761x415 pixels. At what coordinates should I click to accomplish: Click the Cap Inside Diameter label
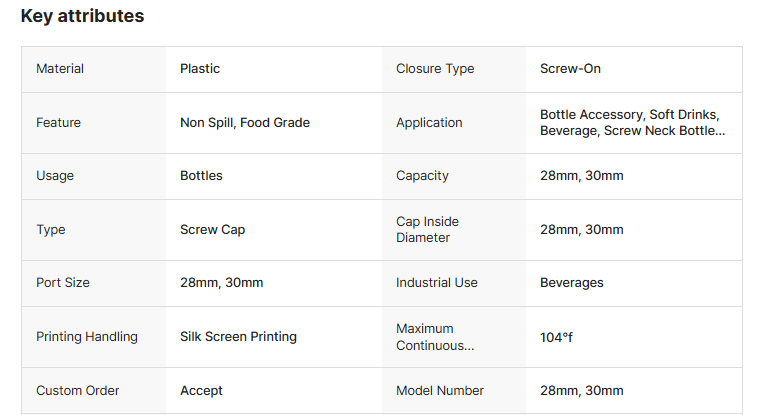tap(427, 230)
